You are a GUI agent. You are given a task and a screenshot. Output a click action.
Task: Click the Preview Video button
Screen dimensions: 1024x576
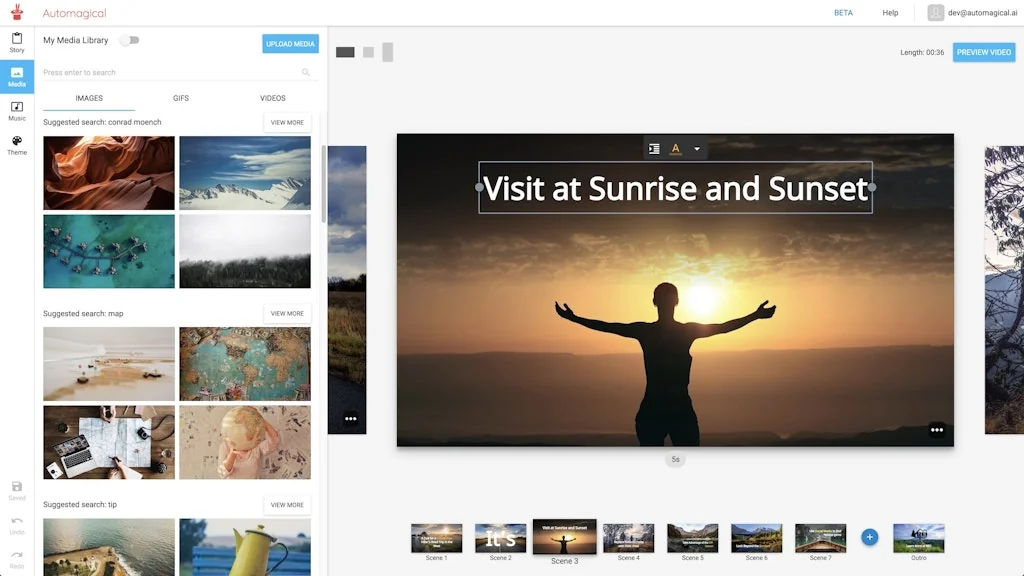[x=983, y=52]
